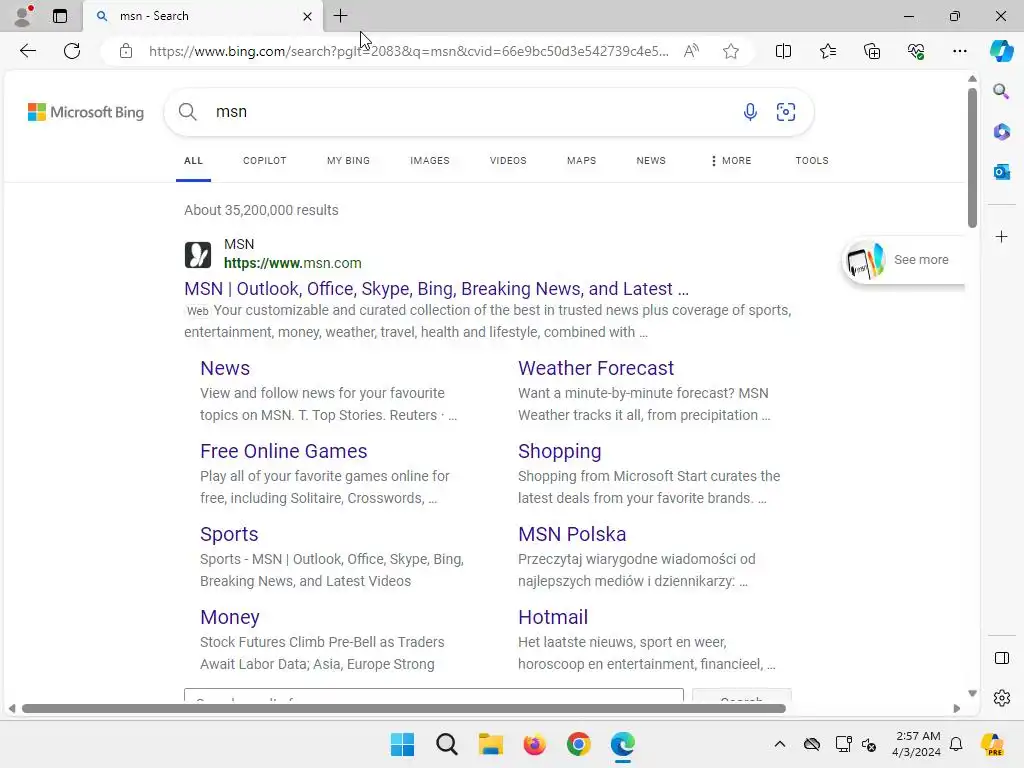This screenshot has width=1024, height=768.
Task: Click horizontal scrollbar thumb
Action: click(404, 709)
